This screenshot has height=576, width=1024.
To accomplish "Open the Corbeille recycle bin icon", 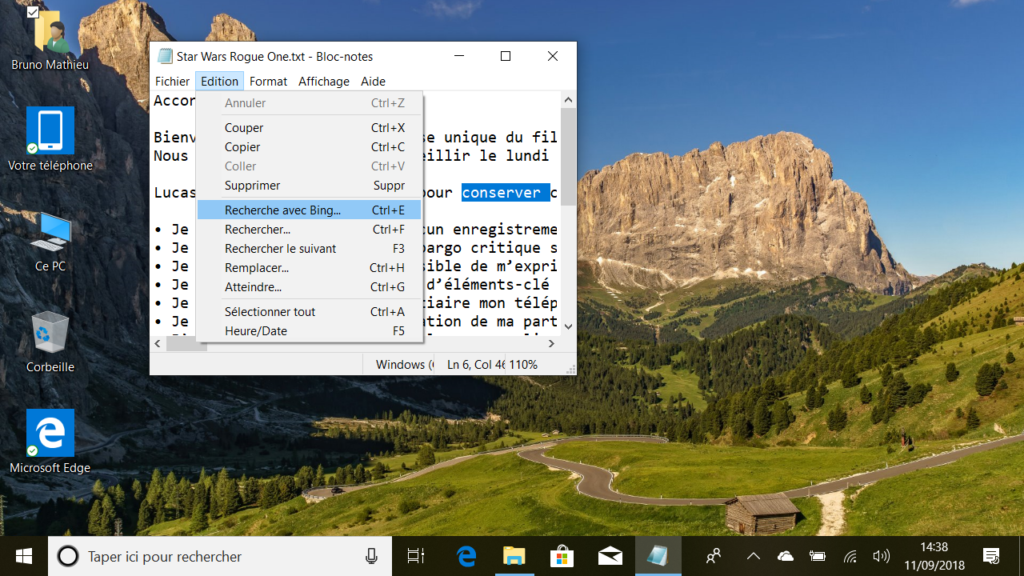I will click(50, 341).
